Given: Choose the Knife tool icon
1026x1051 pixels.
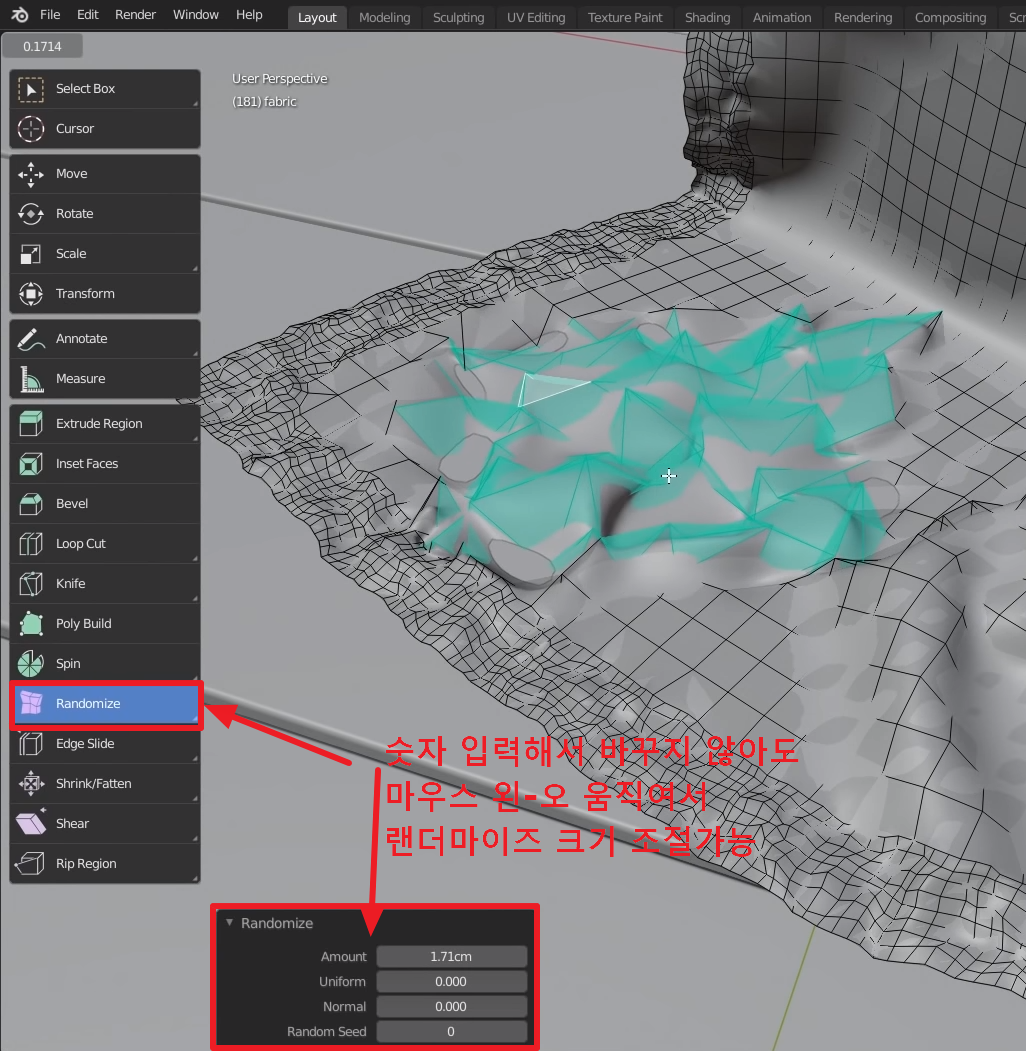Looking at the screenshot, I should click(31, 584).
